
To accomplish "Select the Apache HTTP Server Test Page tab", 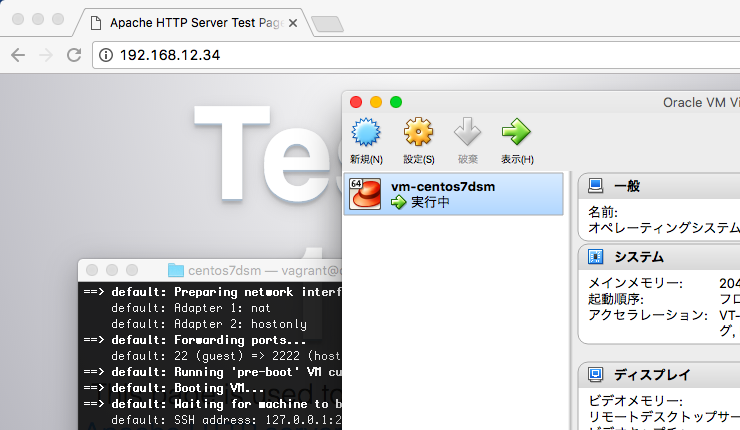I will pos(193,23).
